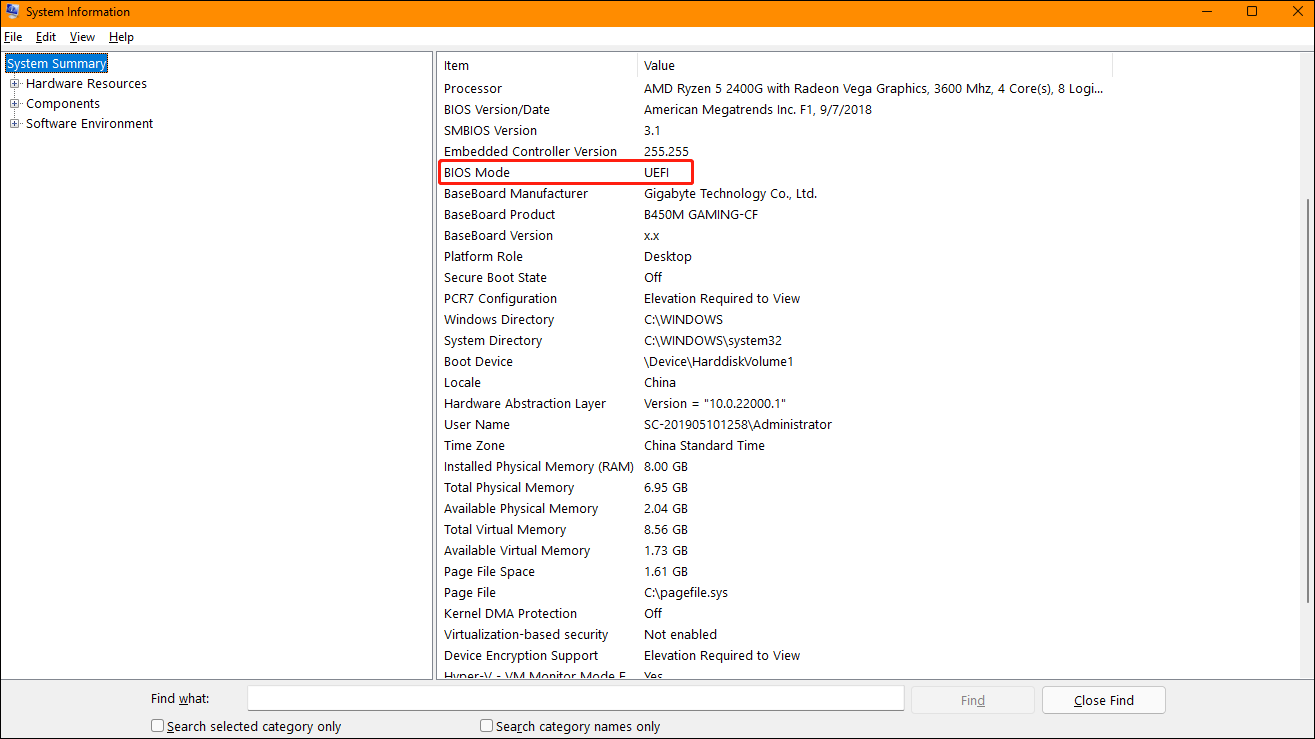Select the Virtualization-based security row

[x=775, y=635]
